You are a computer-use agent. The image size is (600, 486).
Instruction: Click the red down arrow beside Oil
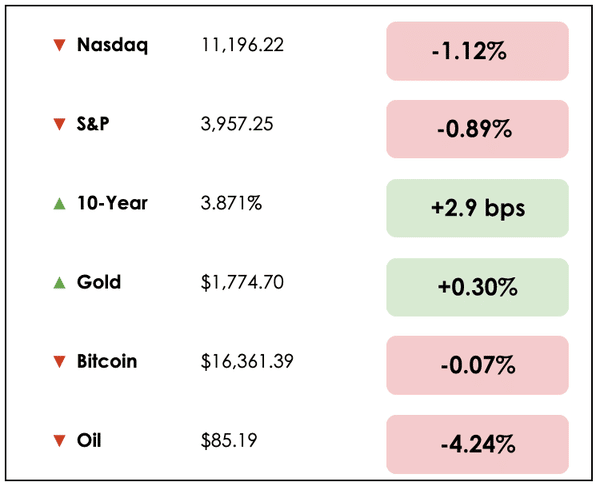[59, 440]
